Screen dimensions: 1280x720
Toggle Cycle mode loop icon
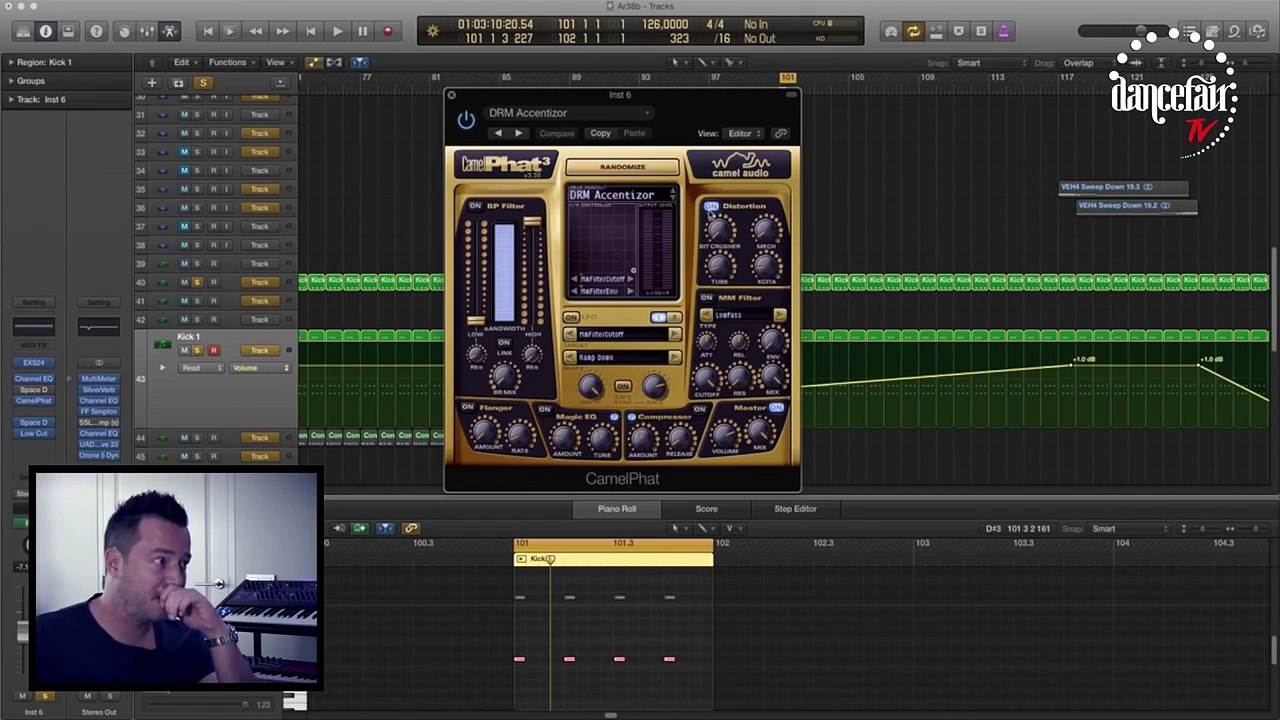pyautogui.click(x=913, y=31)
